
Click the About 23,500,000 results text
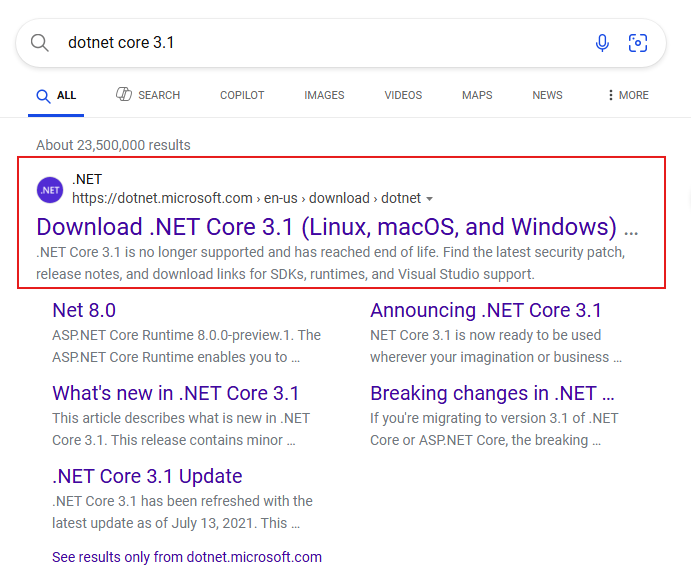(x=113, y=145)
